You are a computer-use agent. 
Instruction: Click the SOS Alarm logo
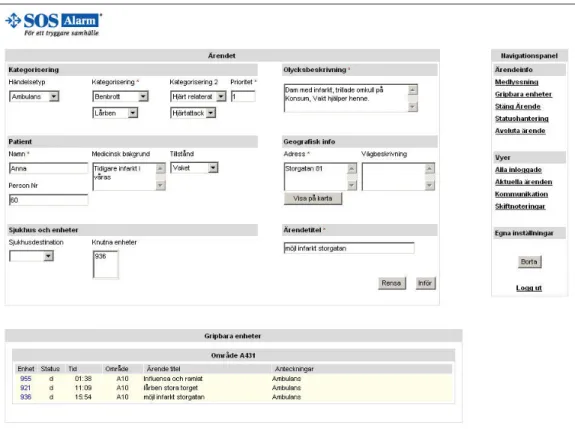[54, 24]
